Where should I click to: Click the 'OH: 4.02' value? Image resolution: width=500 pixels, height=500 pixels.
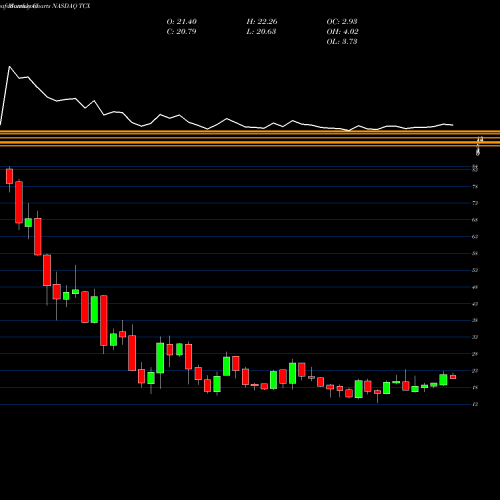pos(342,32)
